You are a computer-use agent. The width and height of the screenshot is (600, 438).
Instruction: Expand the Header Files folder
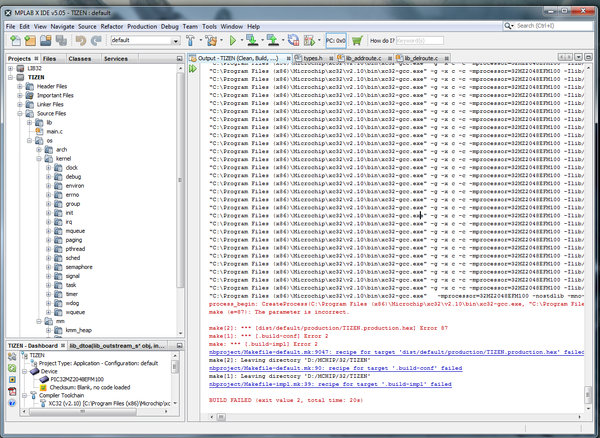click(x=20, y=86)
